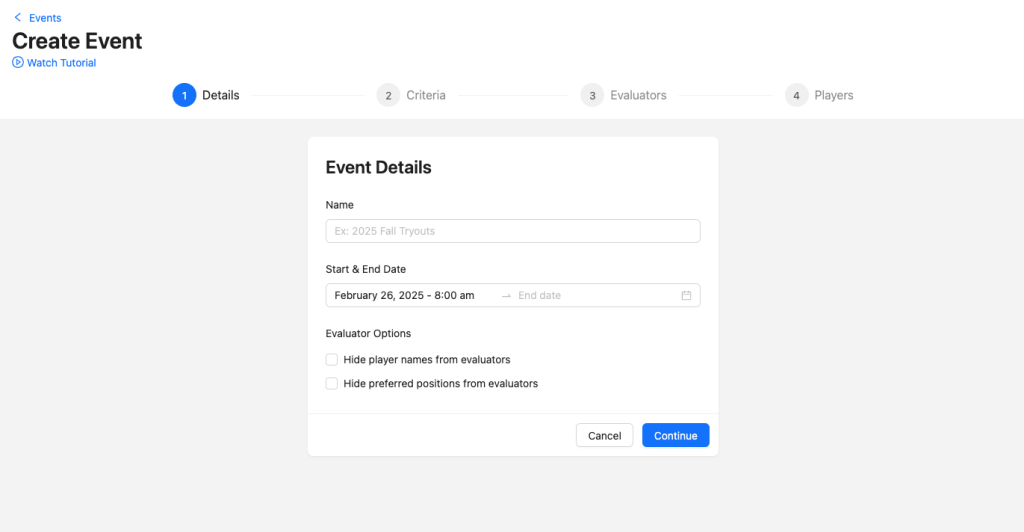Click the Watch Tutorial play icon
The image size is (1024, 532).
point(18,63)
